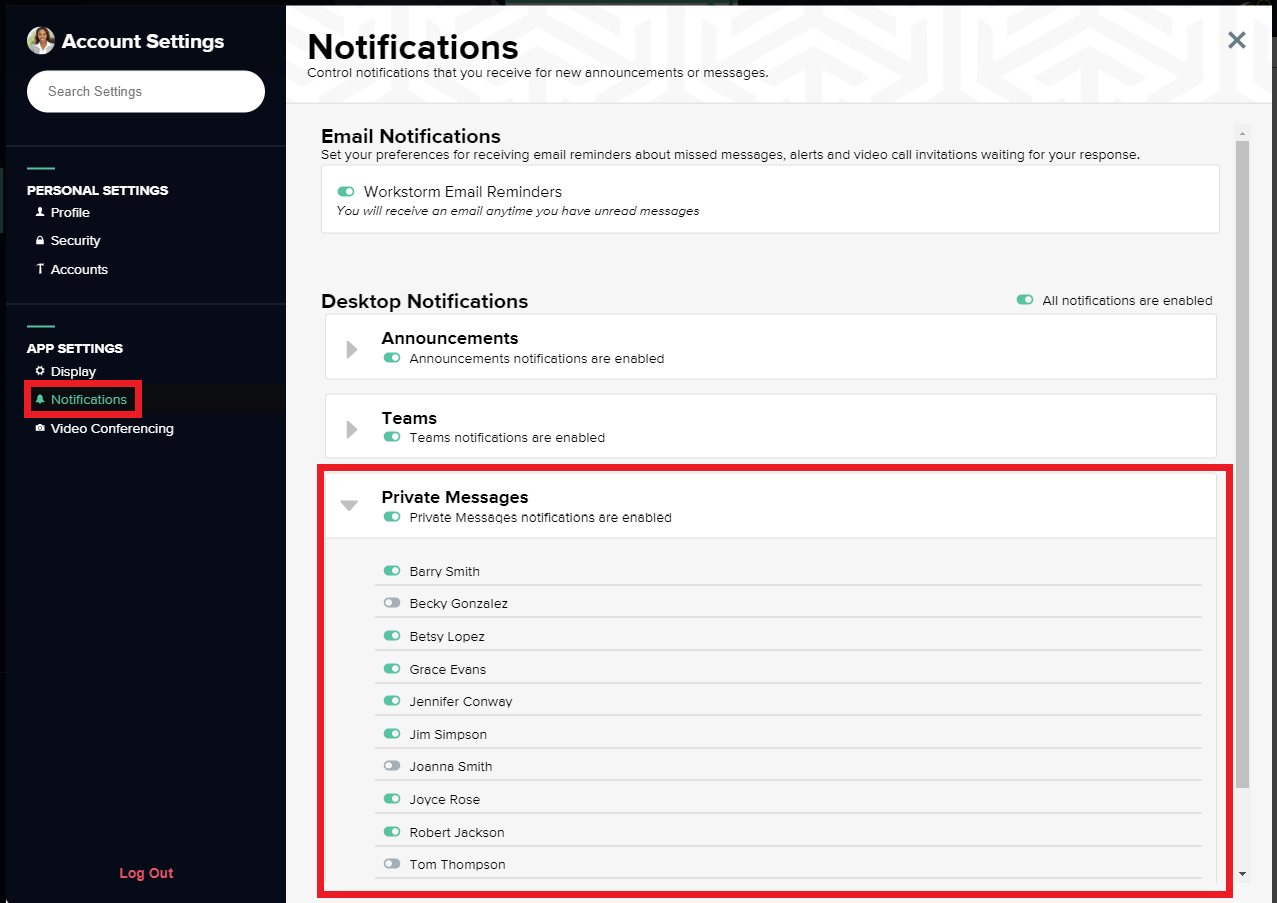This screenshot has width=1277, height=903.
Task: Disable Announcements notifications toggle
Action: click(x=392, y=357)
